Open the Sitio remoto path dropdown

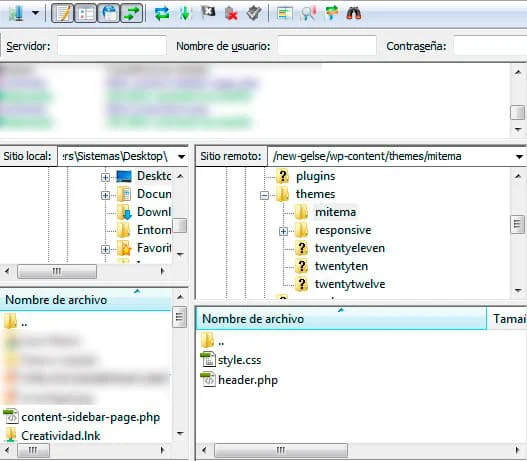click(519, 156)
